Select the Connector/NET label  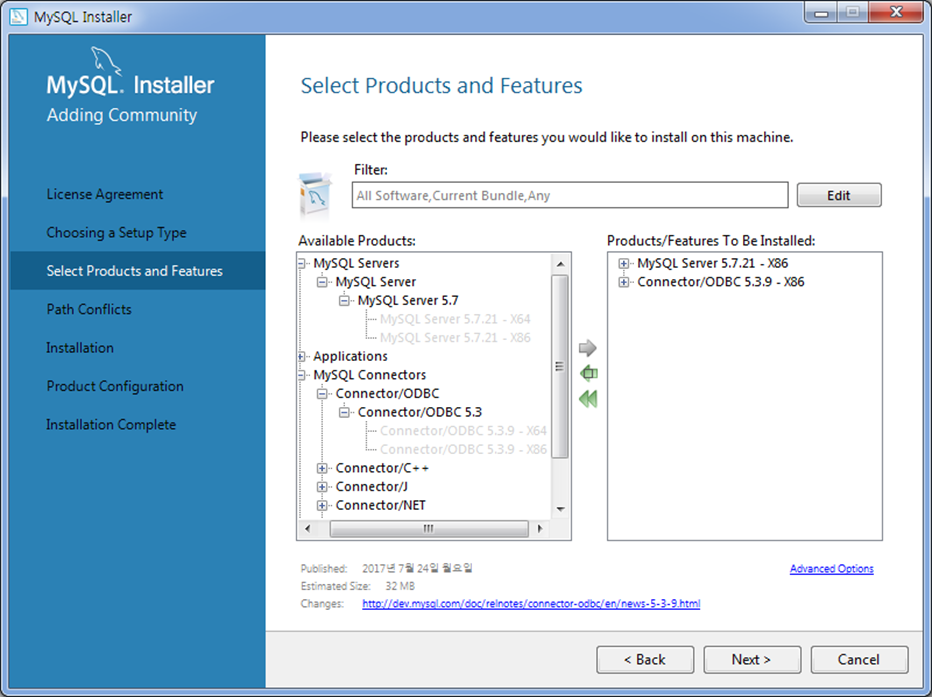coord(380,505)
